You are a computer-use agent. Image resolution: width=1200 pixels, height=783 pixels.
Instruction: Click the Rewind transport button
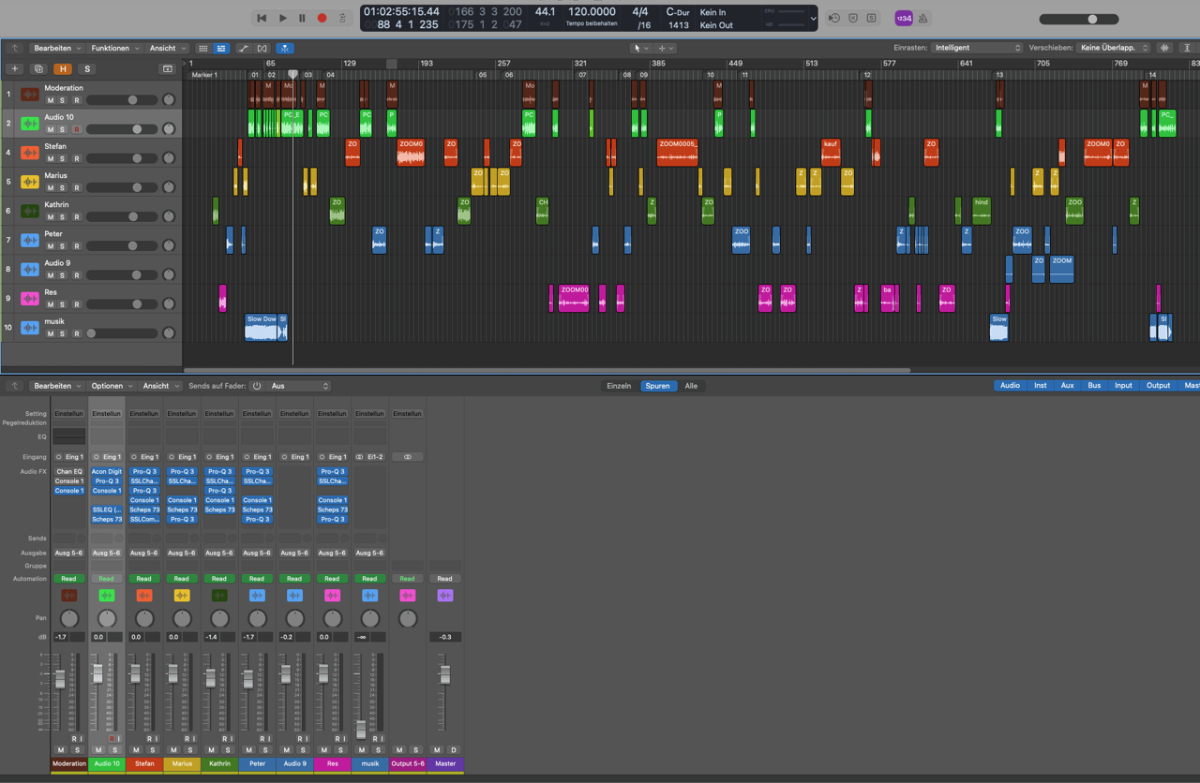click(262, 18)
